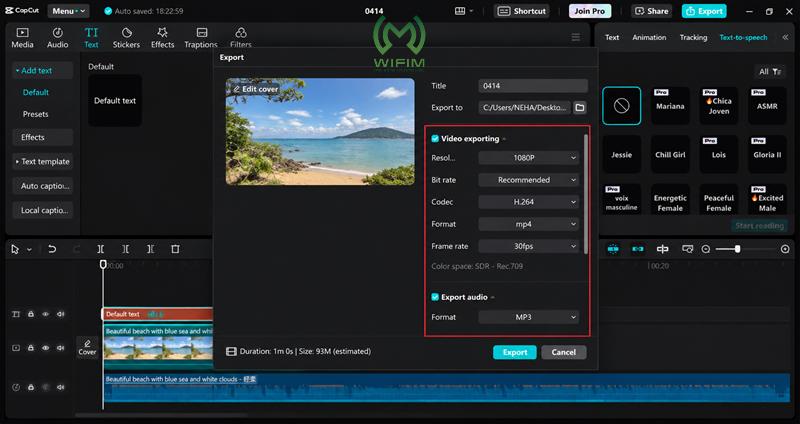Open the Menu dropdown
This screenshot has height=424, width=800.
pyautogui.click(x=68, y=11)
